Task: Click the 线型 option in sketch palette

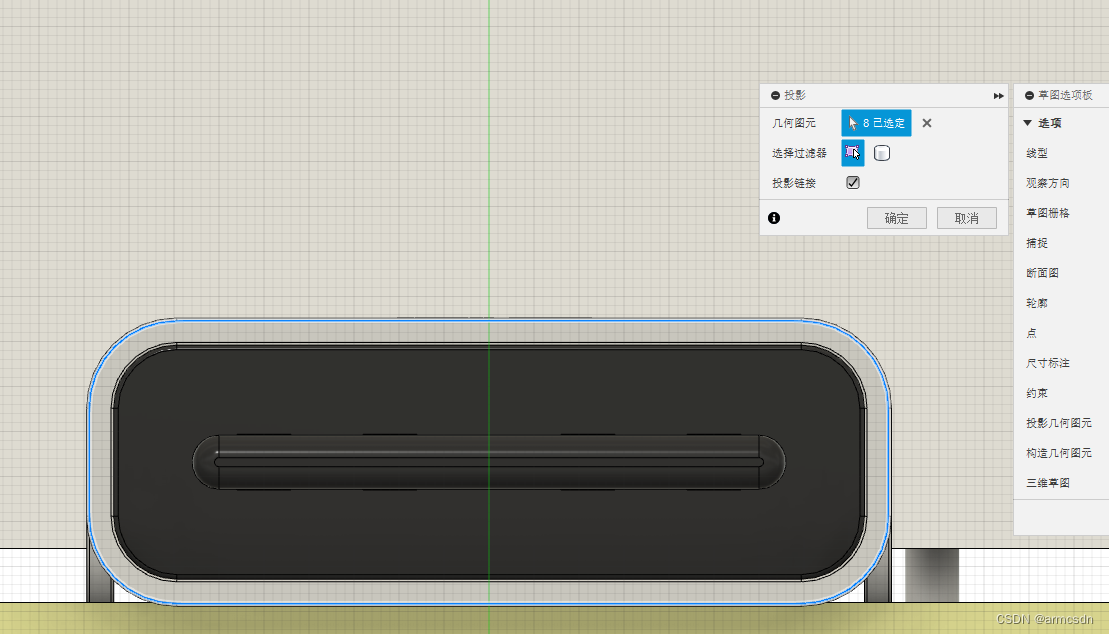Action: (x=1037, y=153)
